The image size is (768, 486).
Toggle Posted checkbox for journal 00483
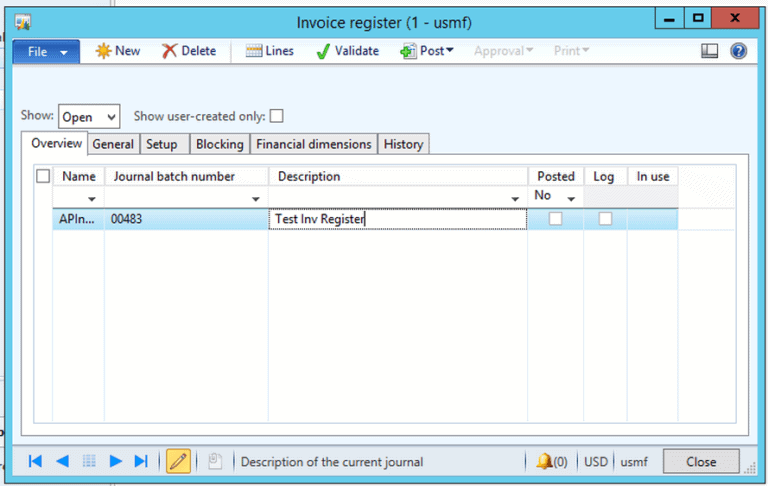click(555, 219)
